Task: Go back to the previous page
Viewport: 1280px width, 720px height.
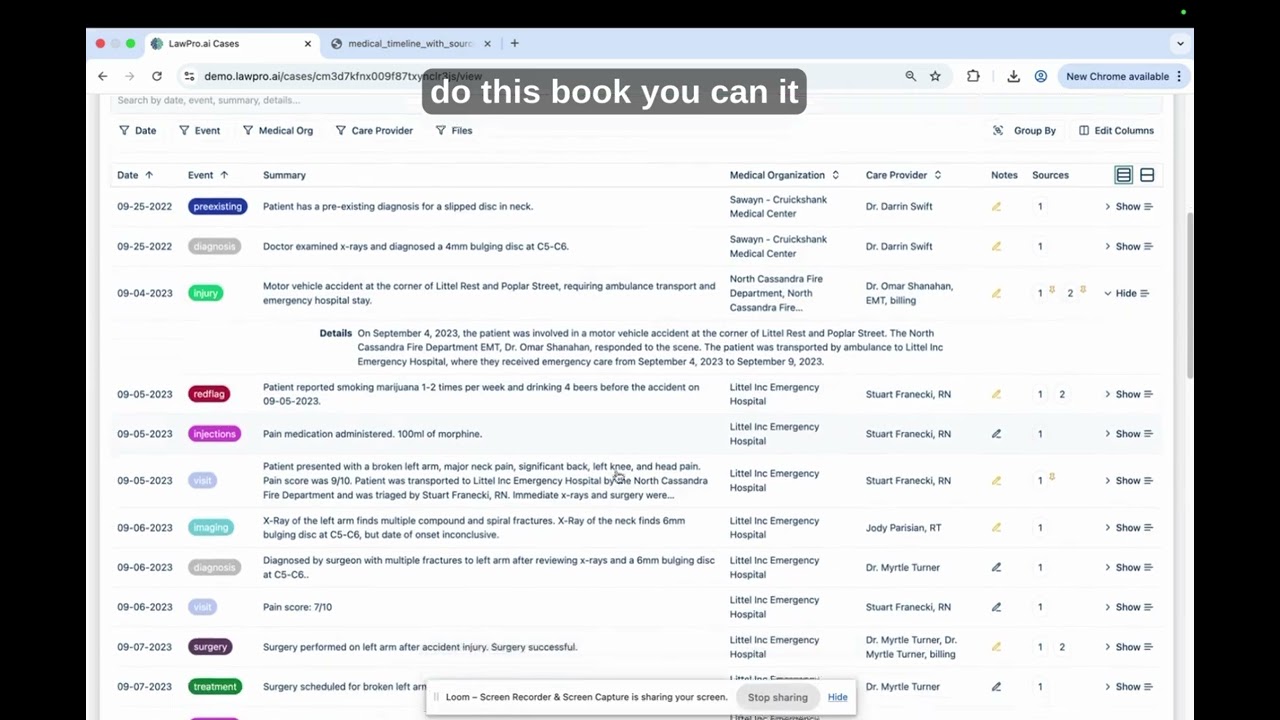Action: pyautogui.click(x=102, y=76)
